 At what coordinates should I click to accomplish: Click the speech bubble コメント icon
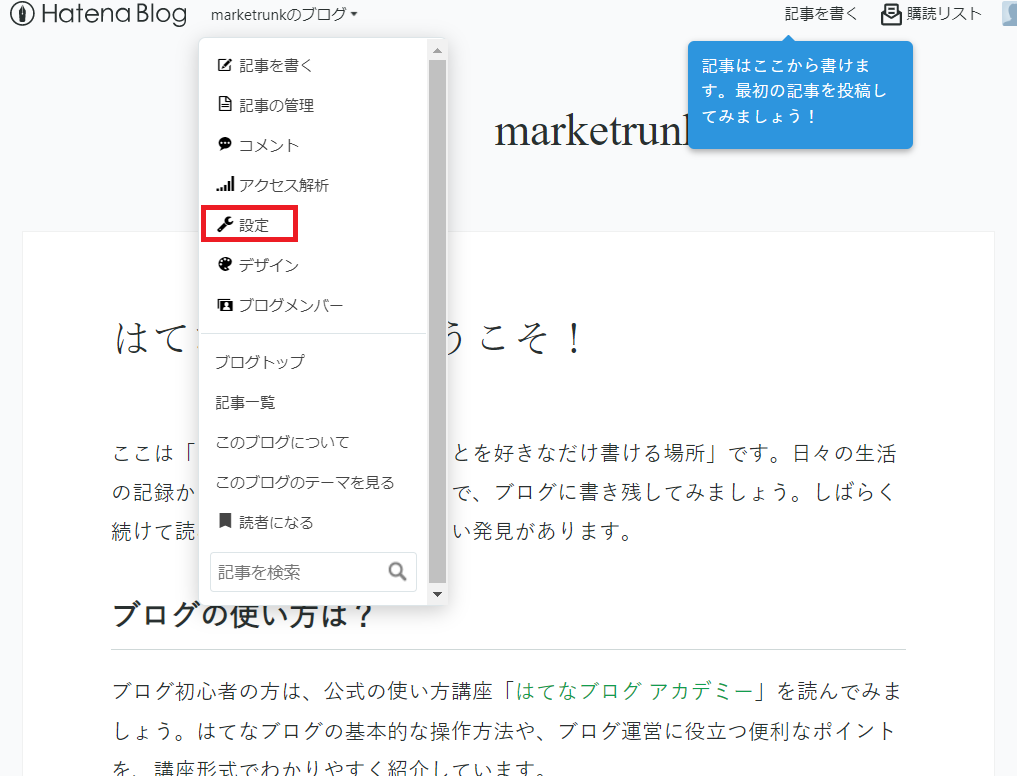225,144
